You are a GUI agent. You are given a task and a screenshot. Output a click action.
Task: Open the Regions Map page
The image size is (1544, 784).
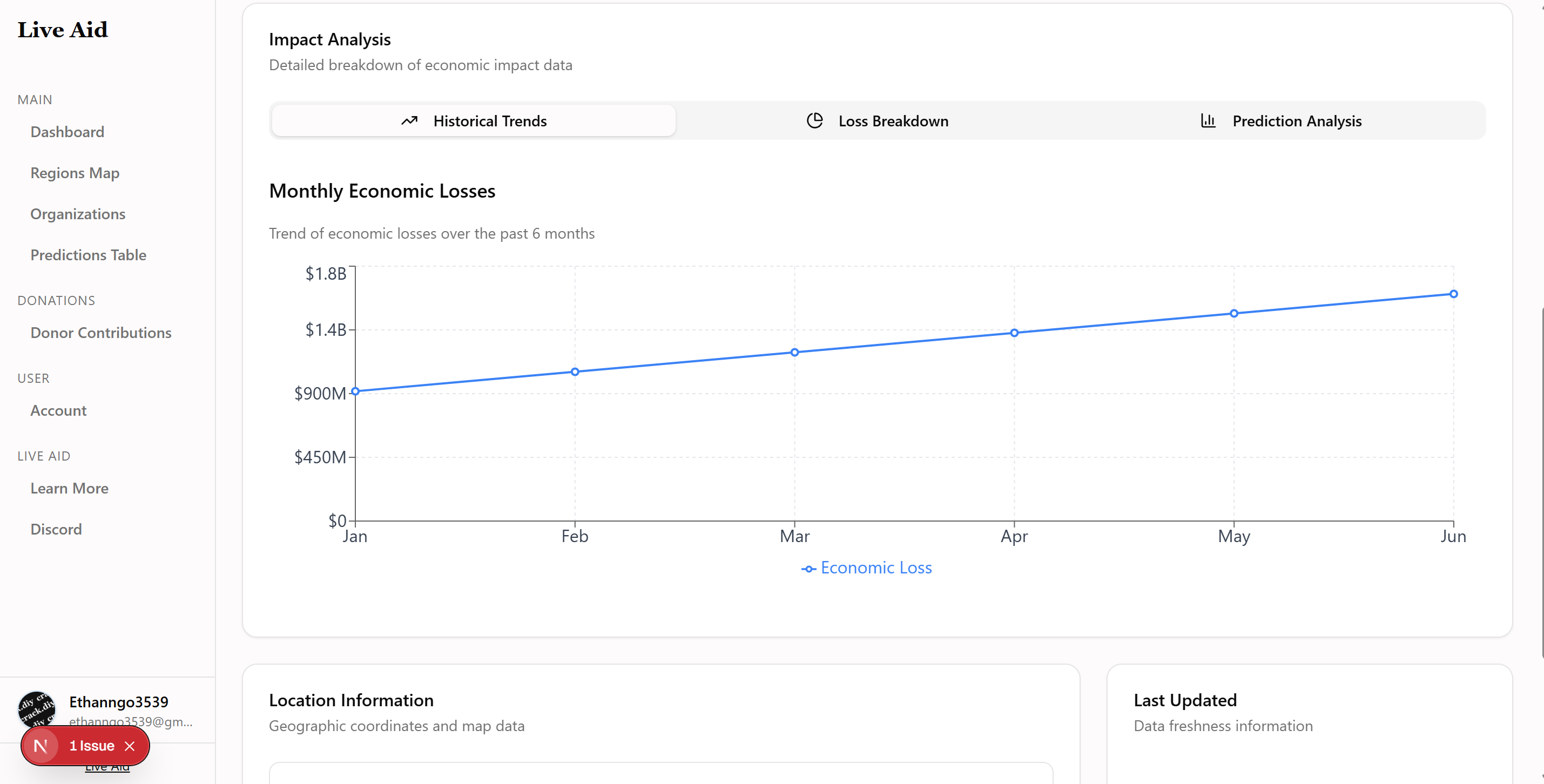75,173
